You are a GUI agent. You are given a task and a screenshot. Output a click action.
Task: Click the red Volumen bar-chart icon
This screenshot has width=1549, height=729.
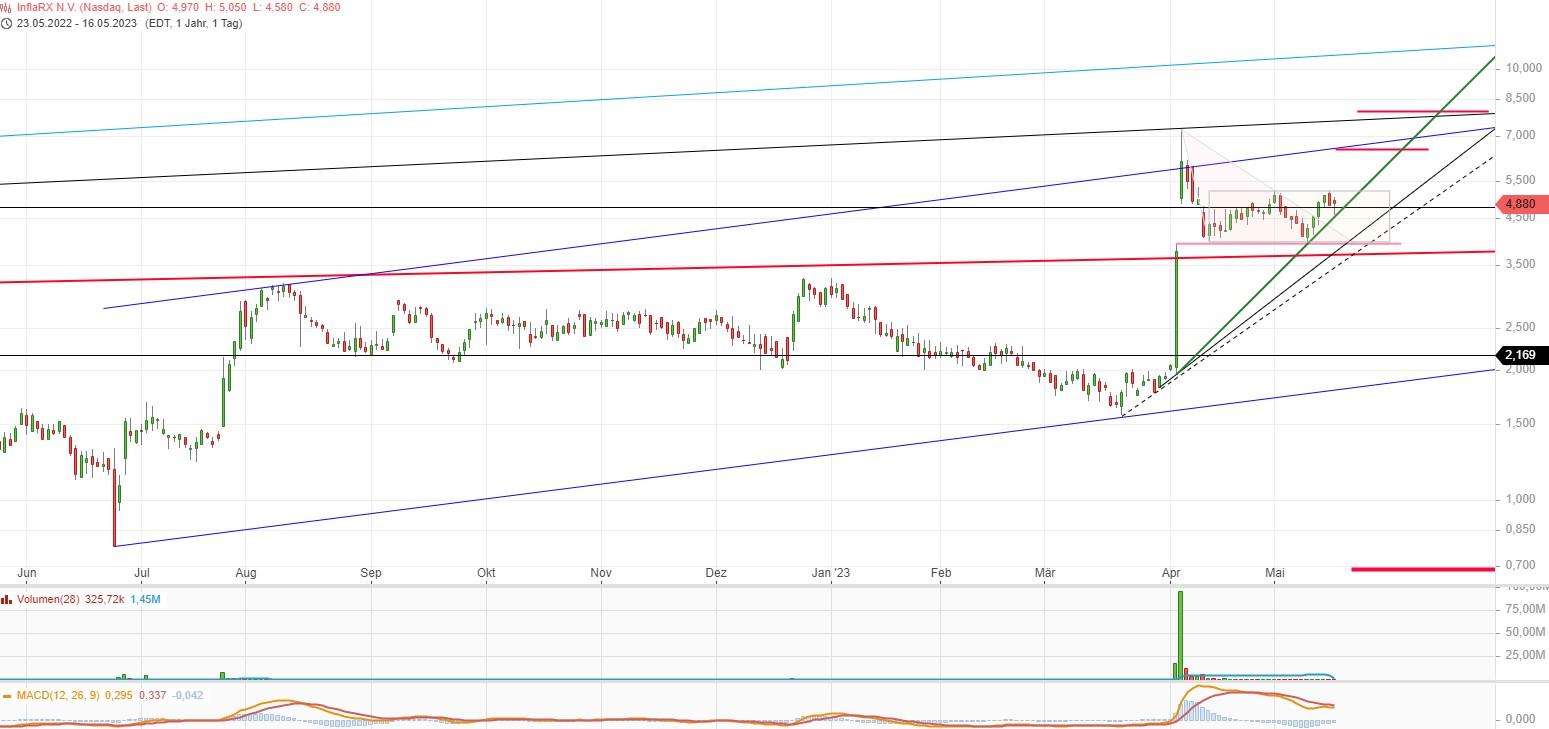pos(7,599)
